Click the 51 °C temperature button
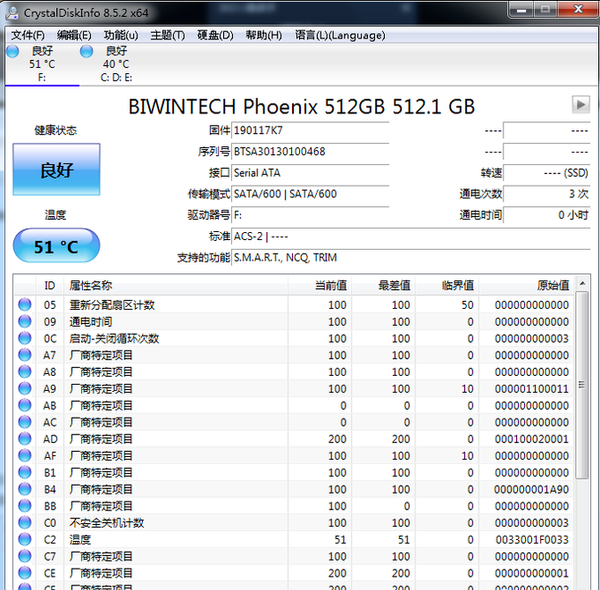This screenshot has width=600, height=590. point(56,246)
